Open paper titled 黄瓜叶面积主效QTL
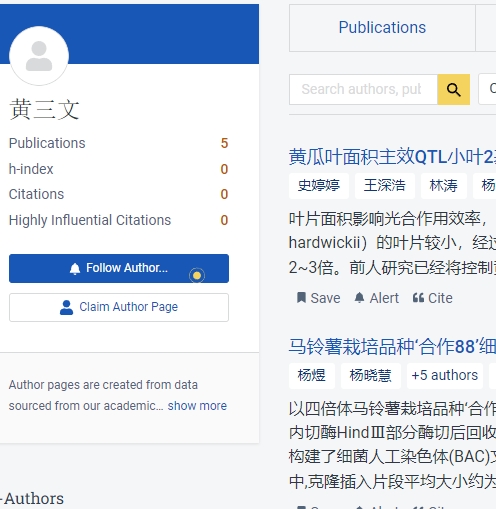The width and height of the screenshot is (496, 509). point(392,157)
